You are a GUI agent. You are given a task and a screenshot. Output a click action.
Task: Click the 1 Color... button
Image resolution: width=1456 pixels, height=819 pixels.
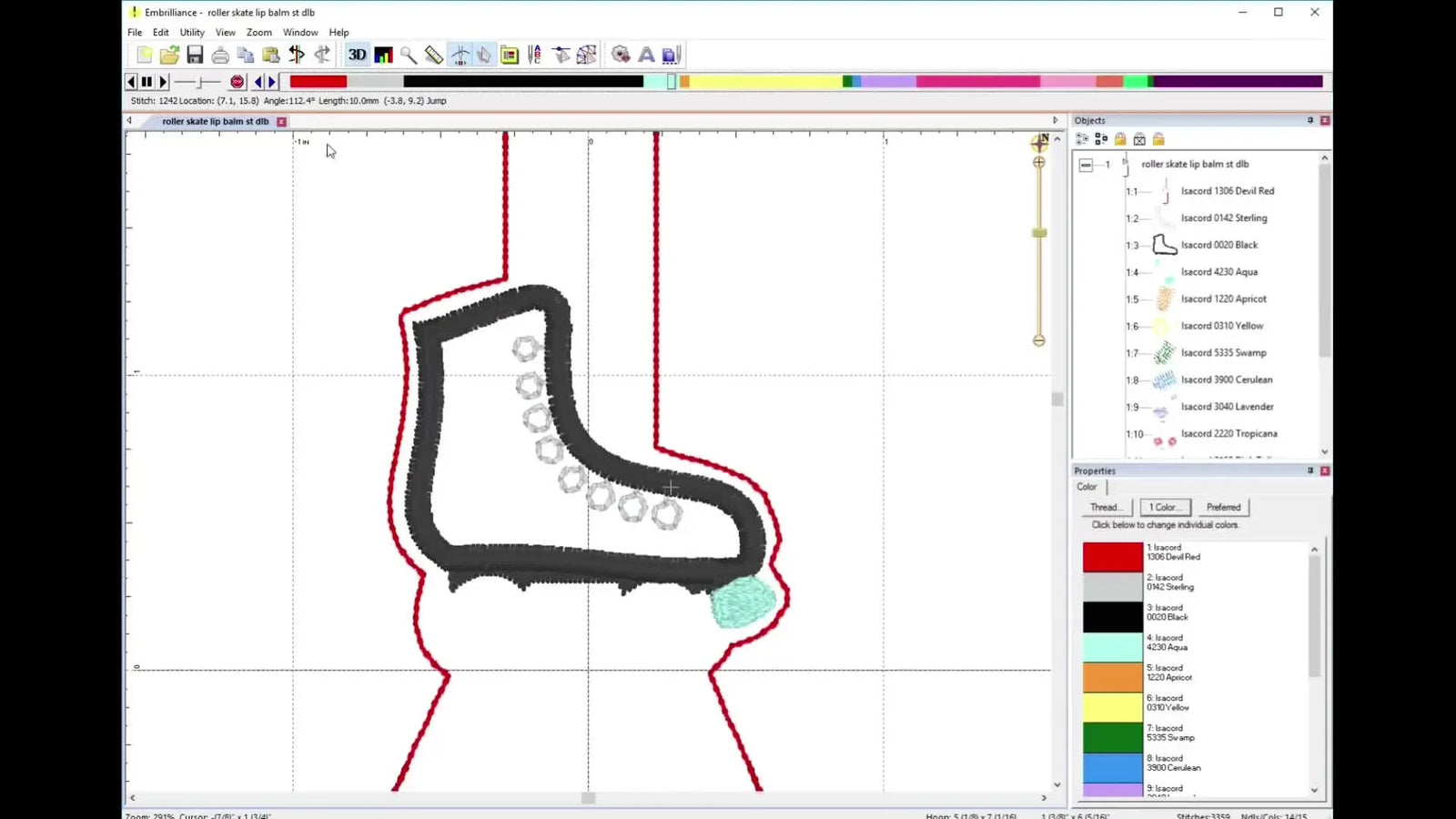click(x=1165, y=508)
